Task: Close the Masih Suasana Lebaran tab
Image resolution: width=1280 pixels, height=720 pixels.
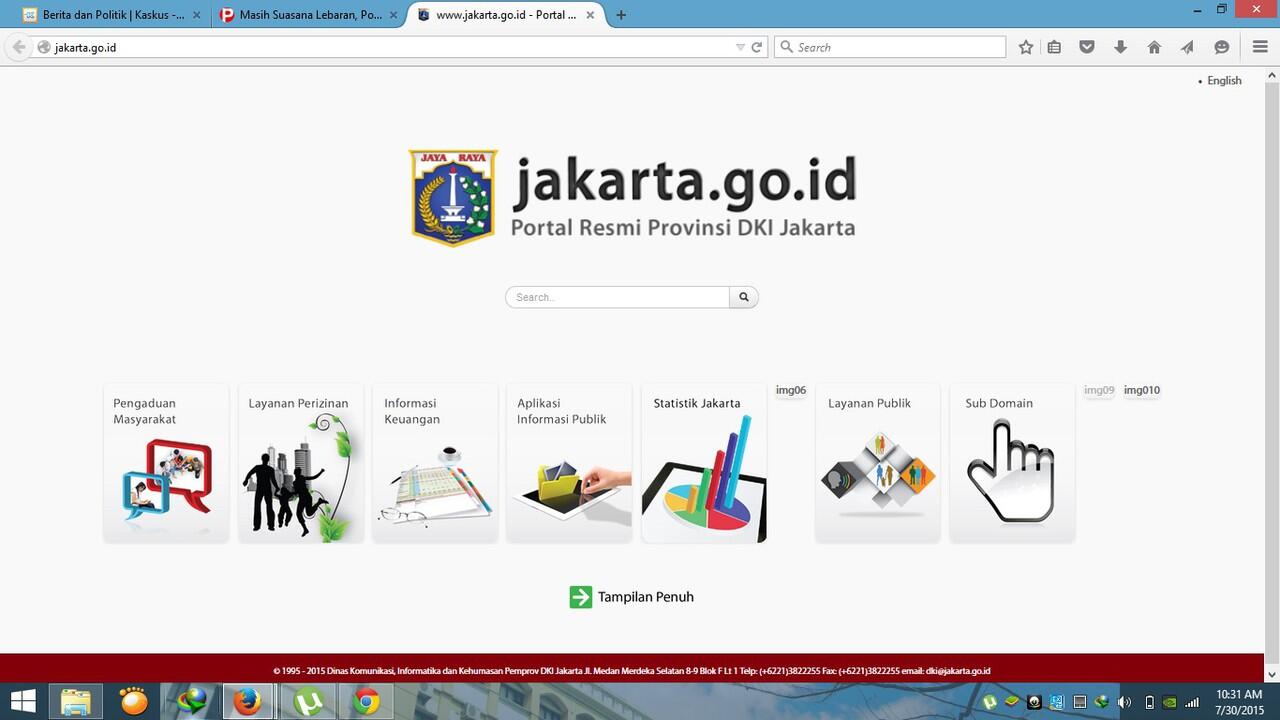Action: [393, 15]
